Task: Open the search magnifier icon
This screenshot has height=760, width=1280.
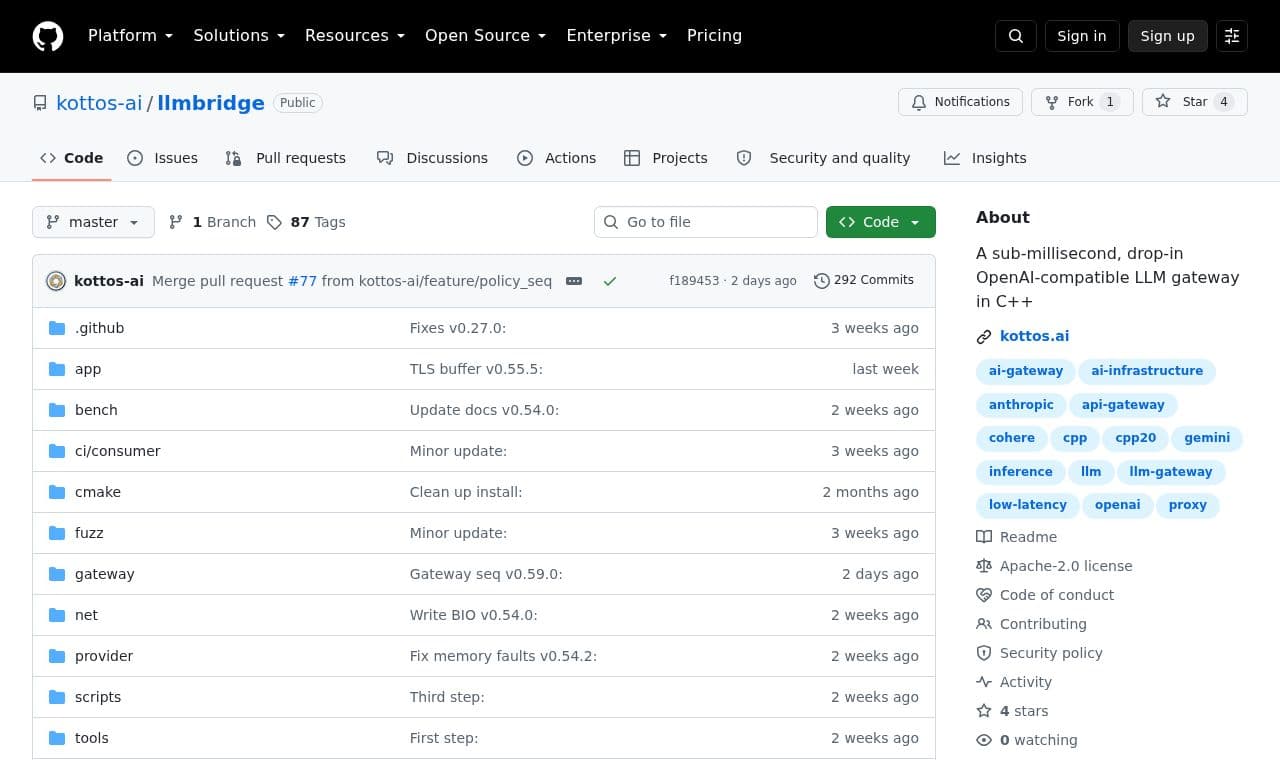Action: (1016, 36)
